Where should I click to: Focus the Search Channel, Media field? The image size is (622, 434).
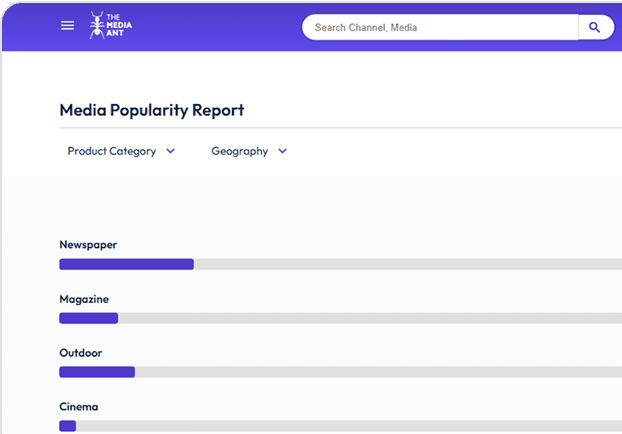coord(440,27)
